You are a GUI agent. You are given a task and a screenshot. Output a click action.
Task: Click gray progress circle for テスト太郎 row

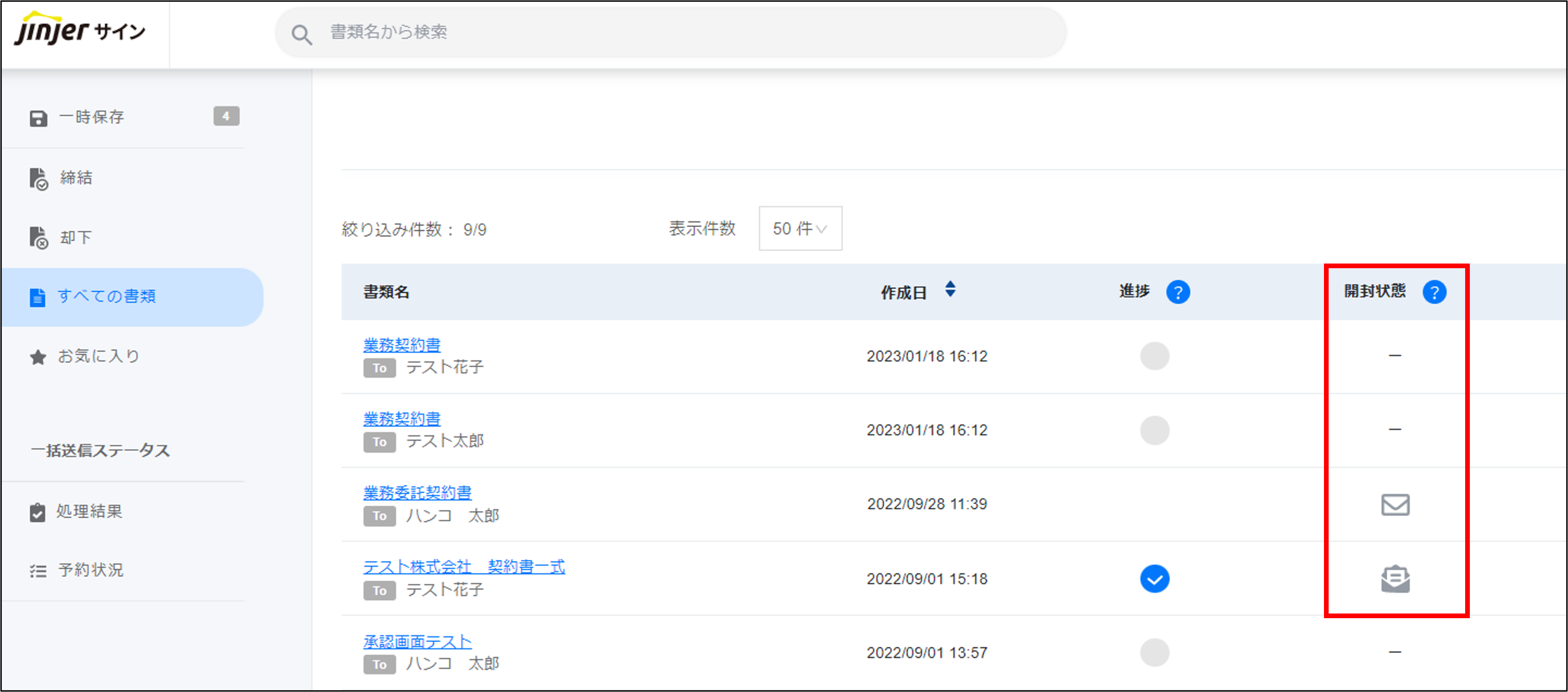tap(1154, 430)
